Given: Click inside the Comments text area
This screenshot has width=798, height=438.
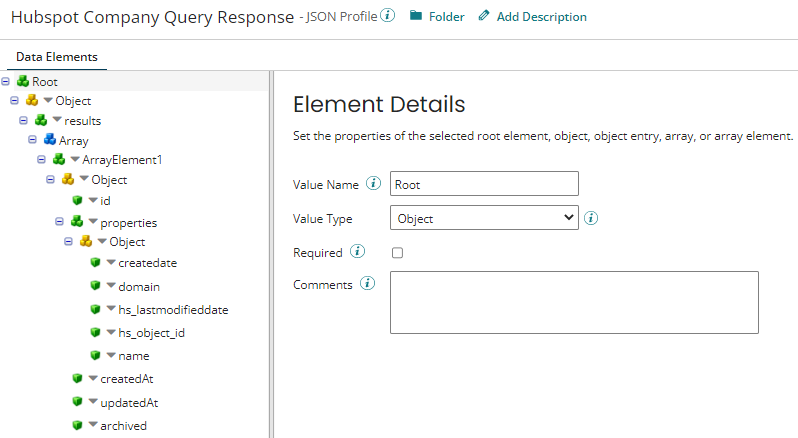Looking at the screenshot, I should (x=573, y=302).
